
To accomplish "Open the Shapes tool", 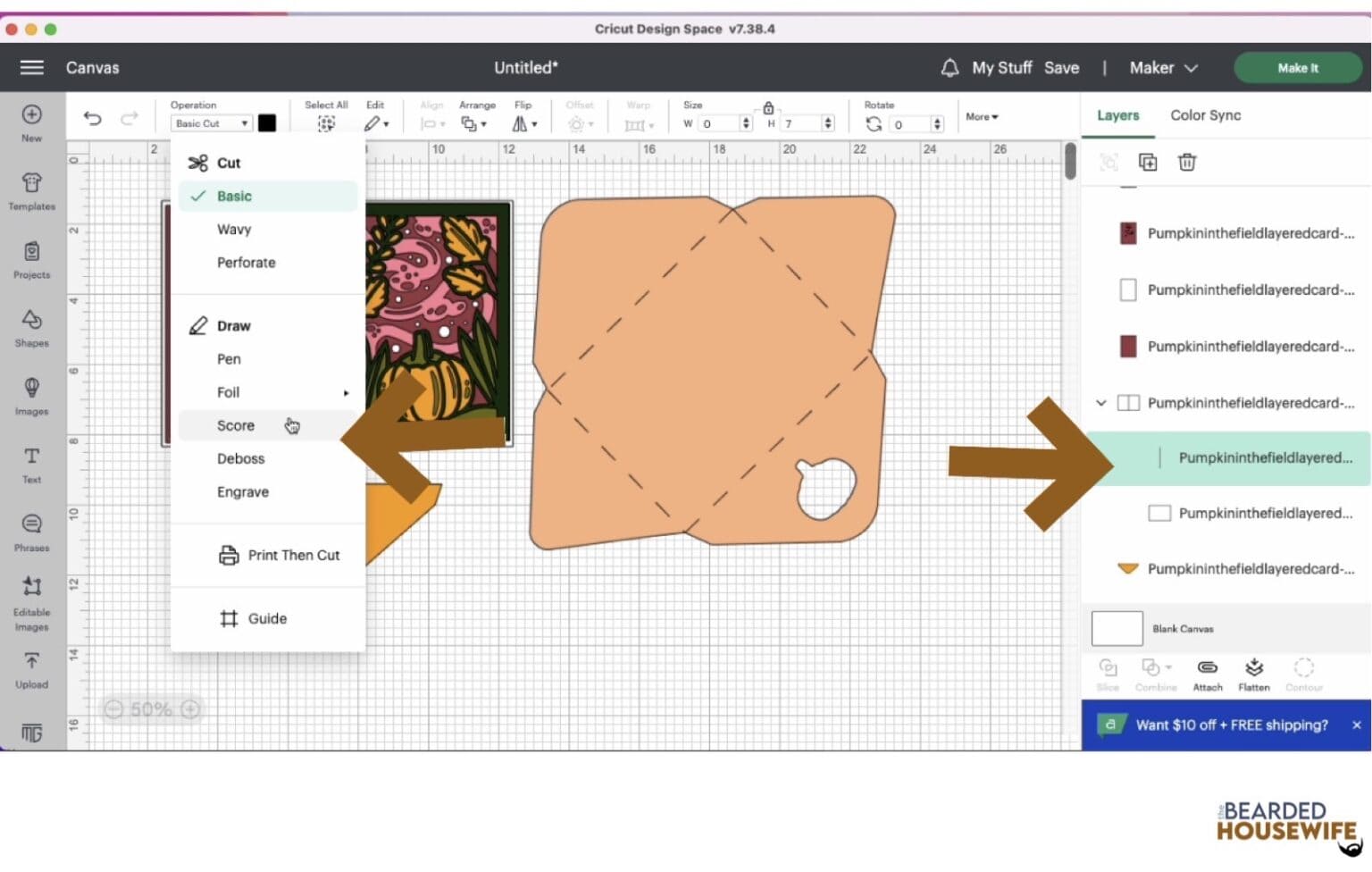I will (x=31, y=327).
